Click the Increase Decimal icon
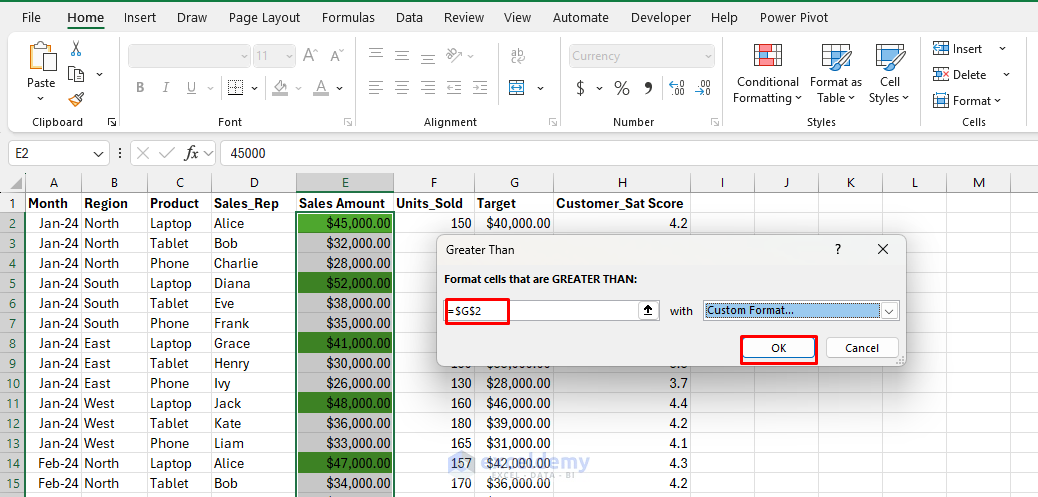1038x497 pixels. pos(677,87)
